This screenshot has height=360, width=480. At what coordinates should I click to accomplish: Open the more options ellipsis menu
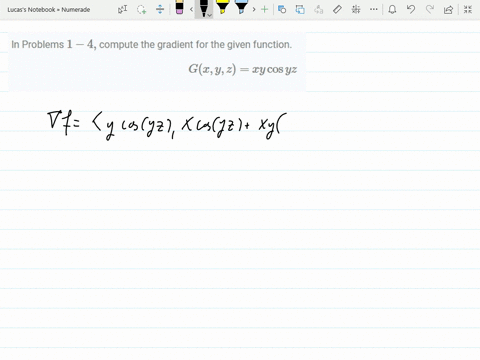374,9
